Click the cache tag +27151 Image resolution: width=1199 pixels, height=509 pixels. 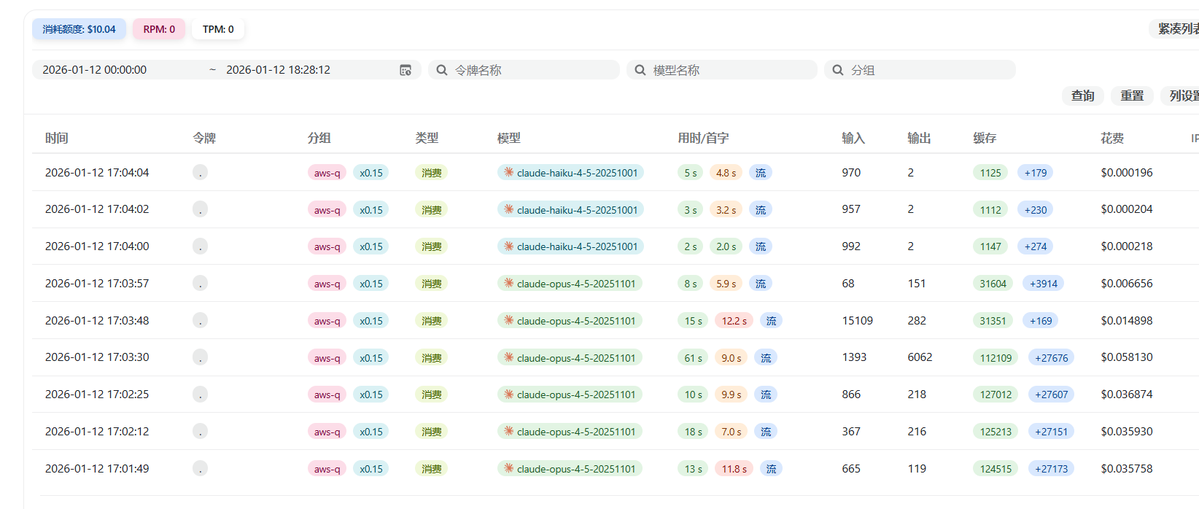tap(1051, 431)
